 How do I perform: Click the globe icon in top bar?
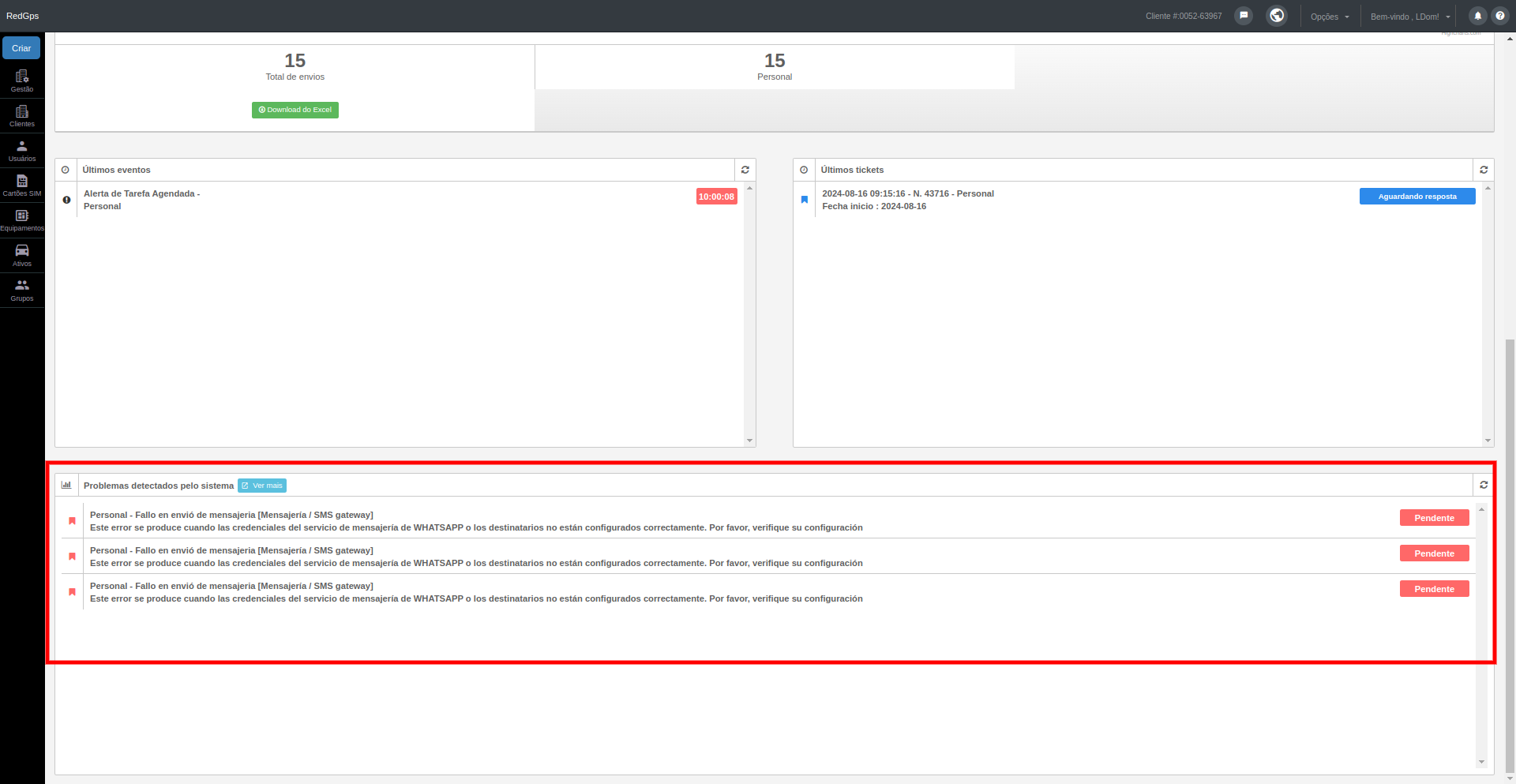pos(1277,16)
